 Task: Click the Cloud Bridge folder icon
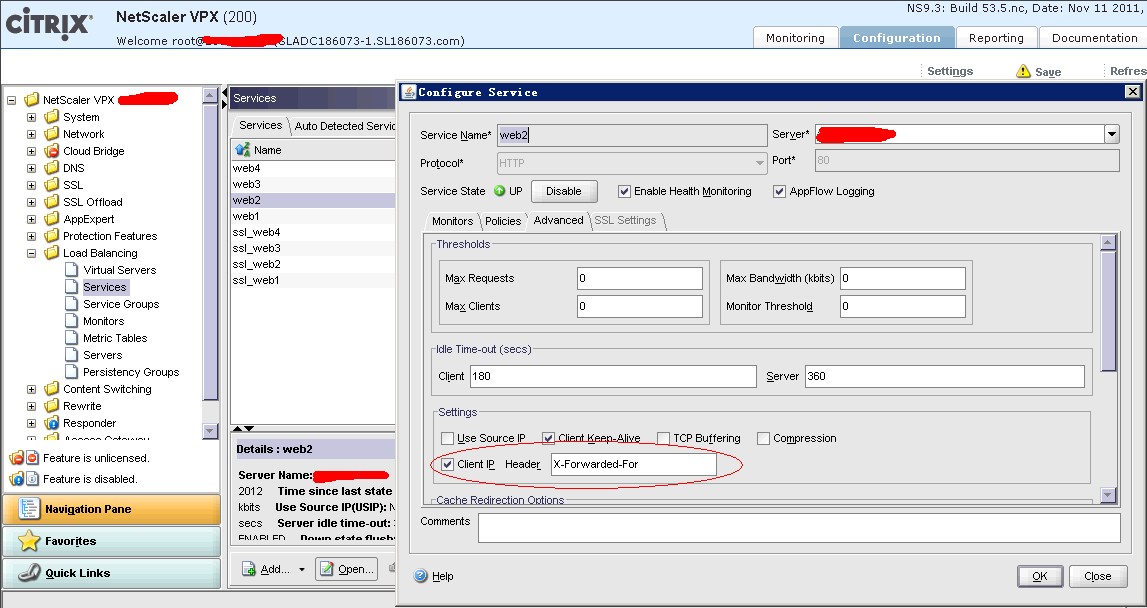[51, 151]
